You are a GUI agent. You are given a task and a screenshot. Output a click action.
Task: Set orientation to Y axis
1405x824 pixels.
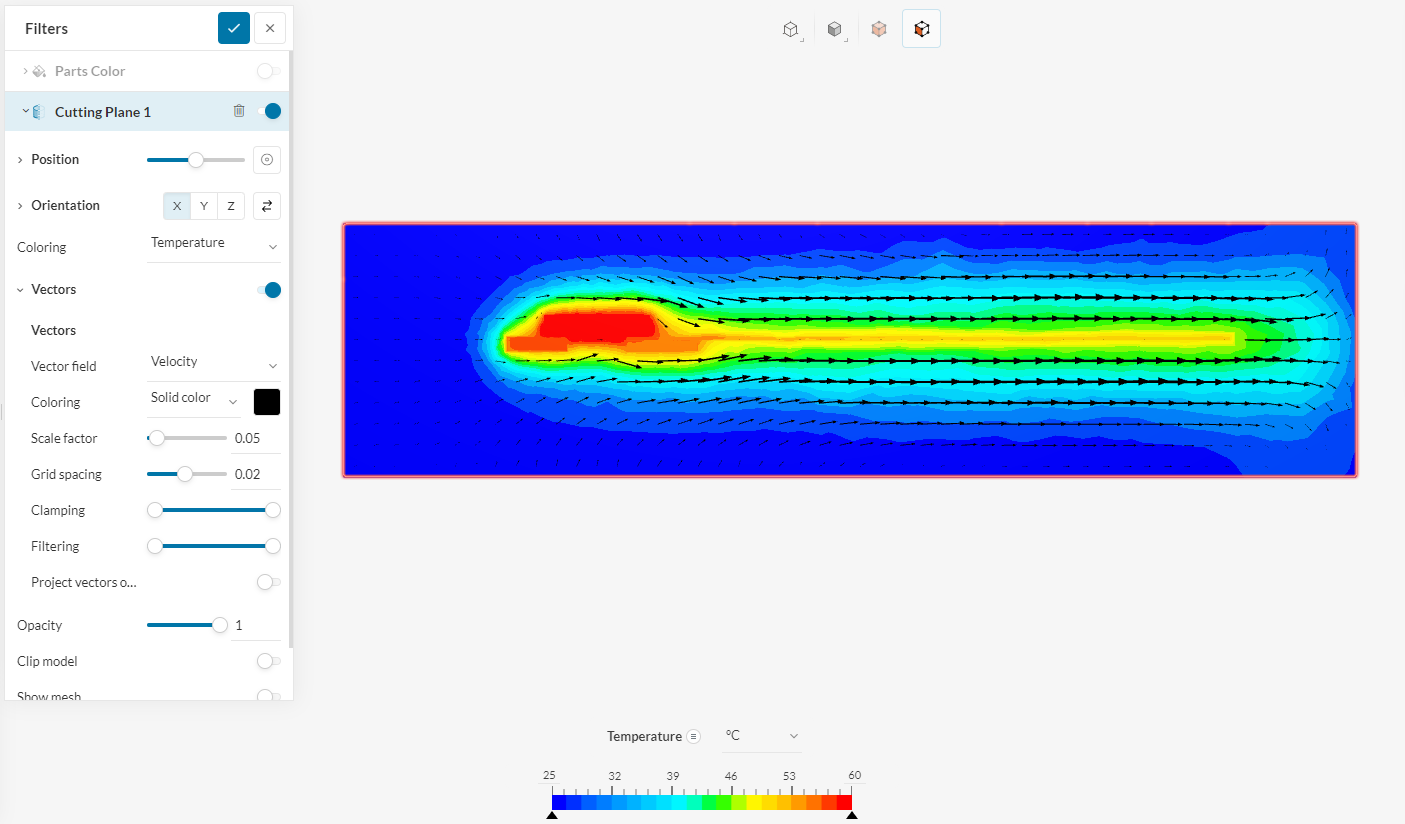[204, 206]
